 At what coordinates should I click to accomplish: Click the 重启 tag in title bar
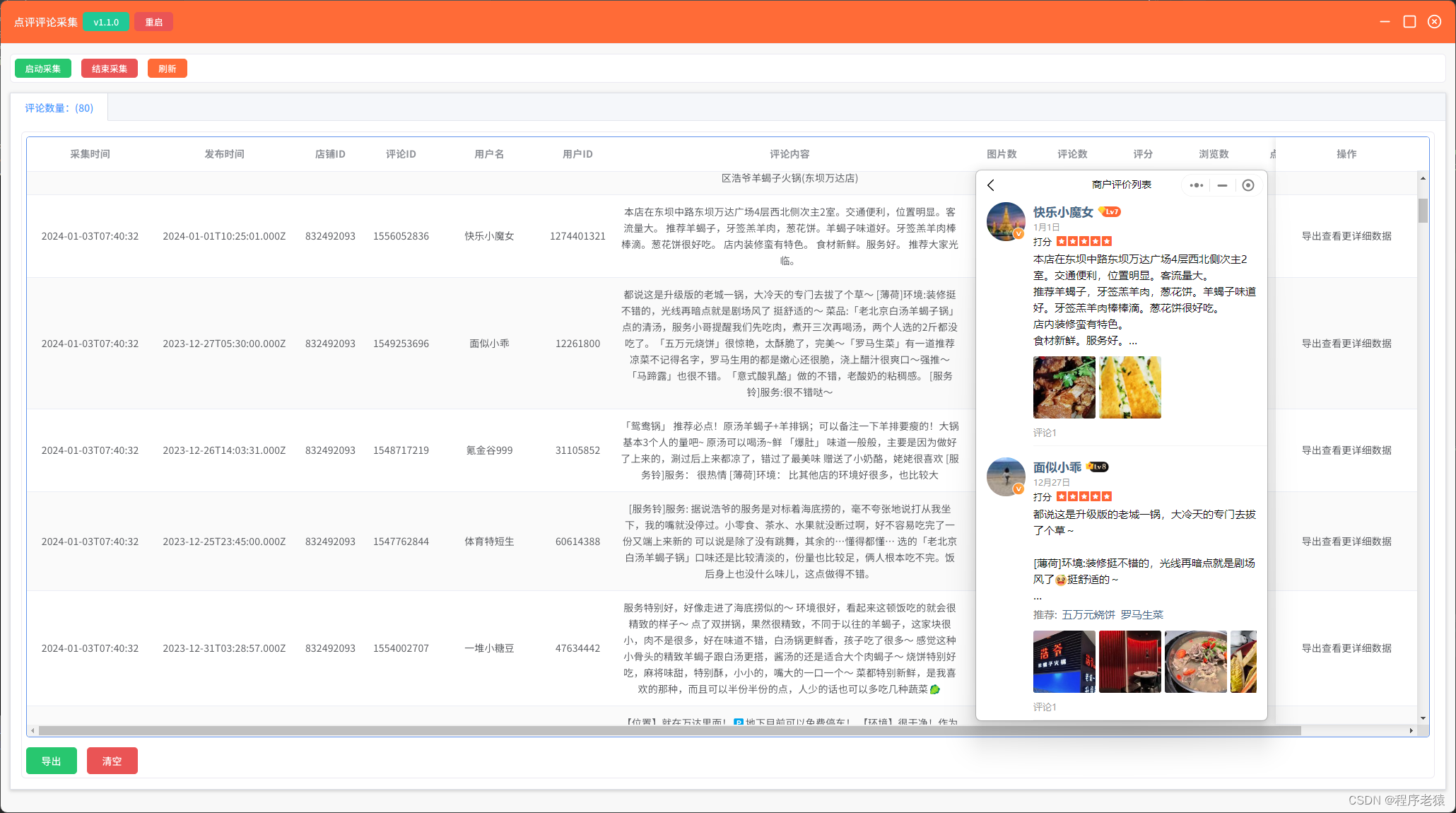coord(154,22)
